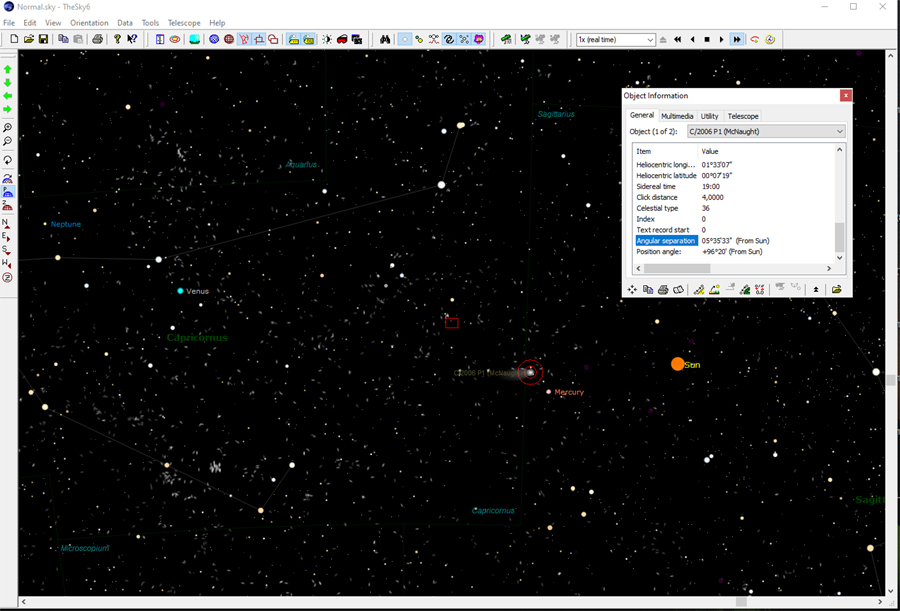Open the File menu

point(9,23)
